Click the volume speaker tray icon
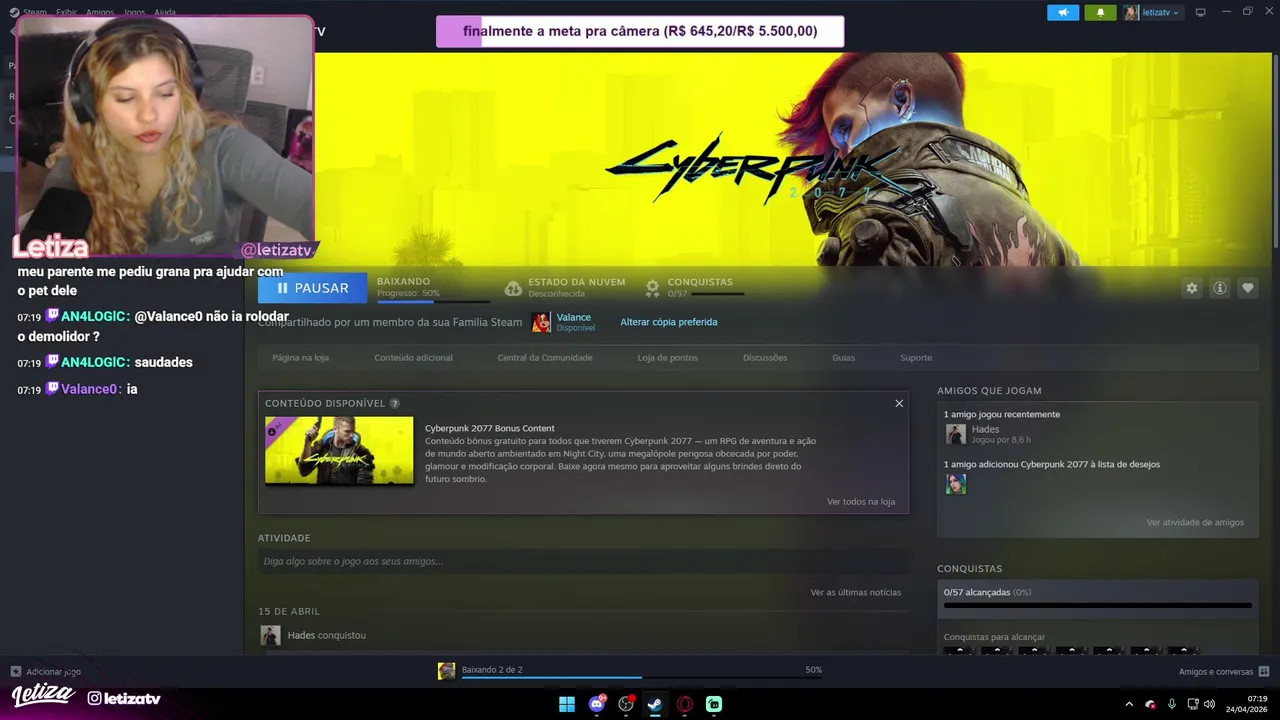Screen dimensions: 1280x720 pyautogui.click(x=1209, y=704)
